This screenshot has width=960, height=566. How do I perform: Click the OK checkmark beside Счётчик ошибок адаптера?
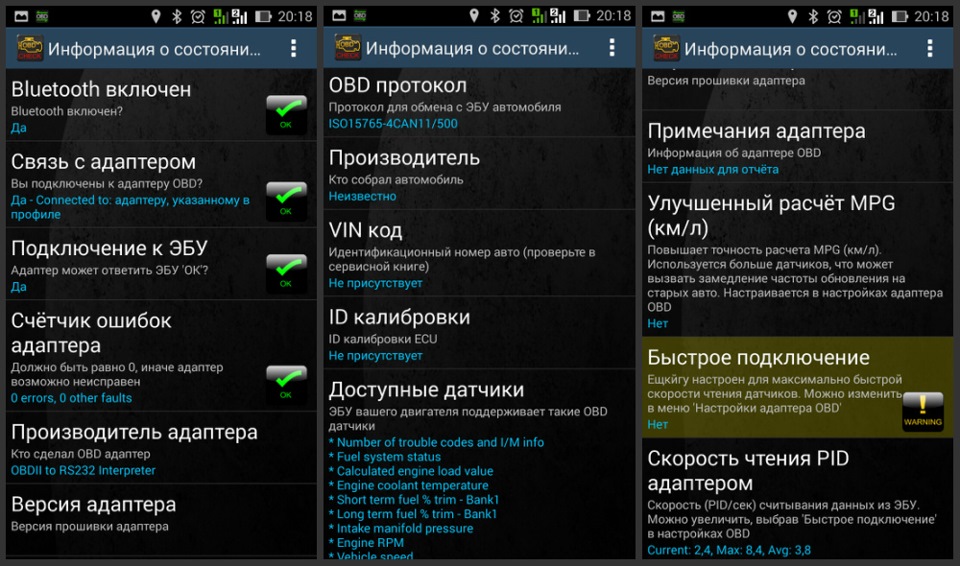[x=287, y=385]
